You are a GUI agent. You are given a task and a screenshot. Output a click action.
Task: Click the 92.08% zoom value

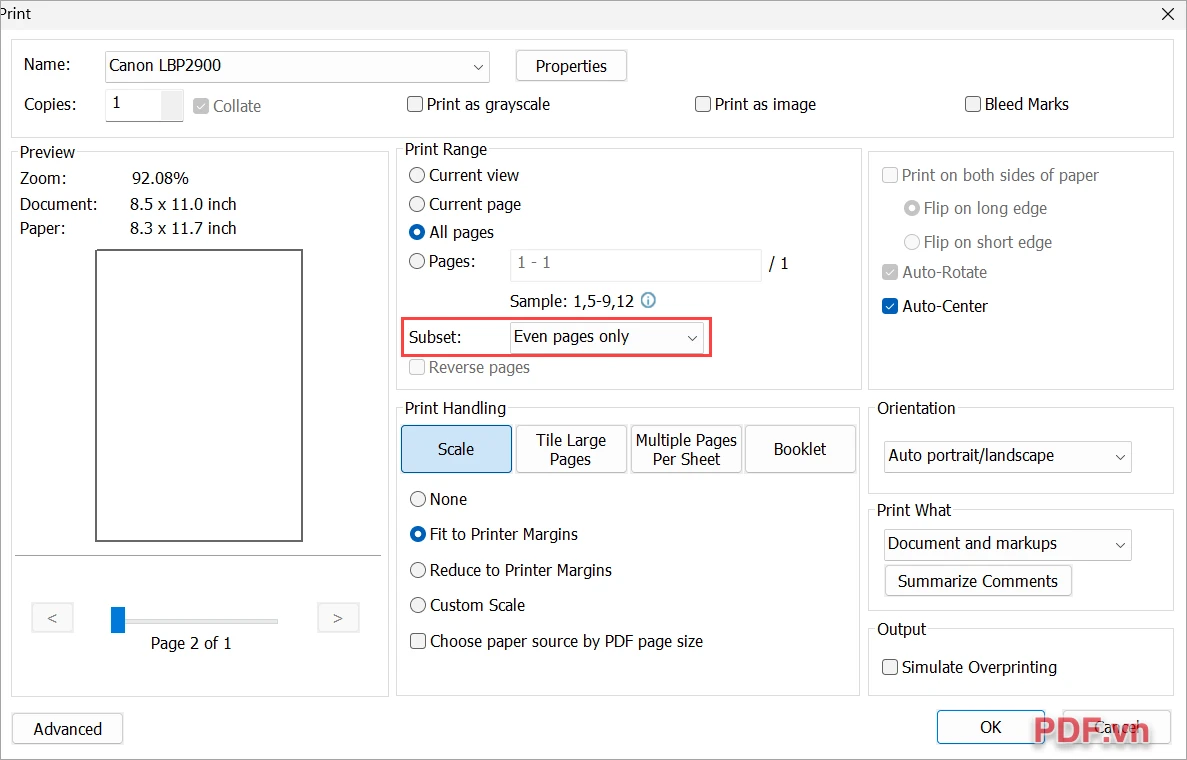[x=160, y=179]
